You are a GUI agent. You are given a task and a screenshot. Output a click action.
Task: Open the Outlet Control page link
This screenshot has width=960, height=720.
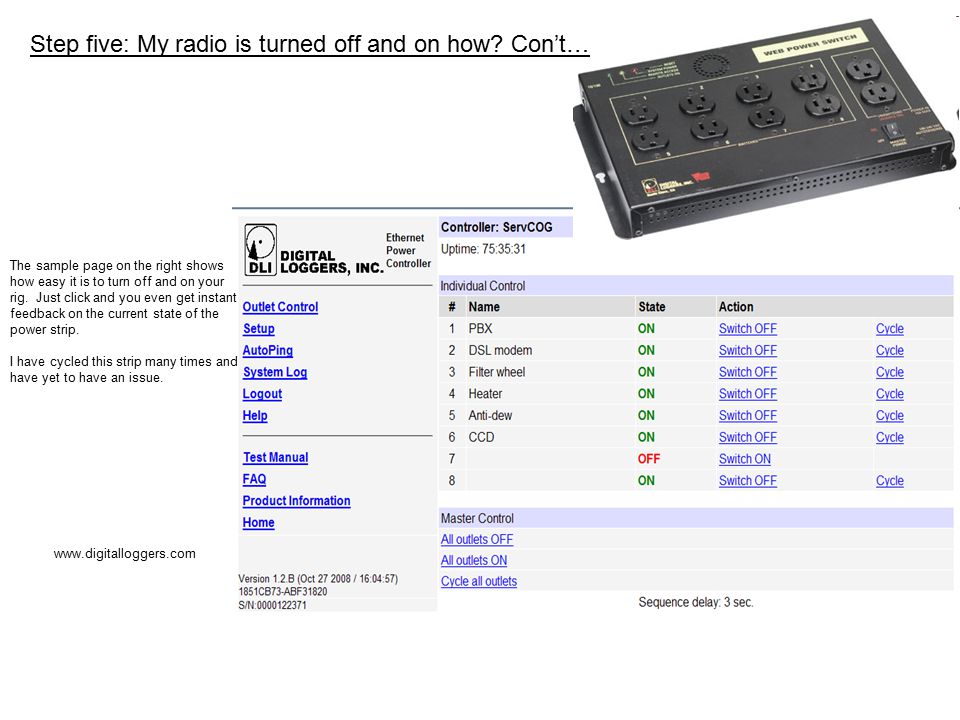[x=280, y=307]
